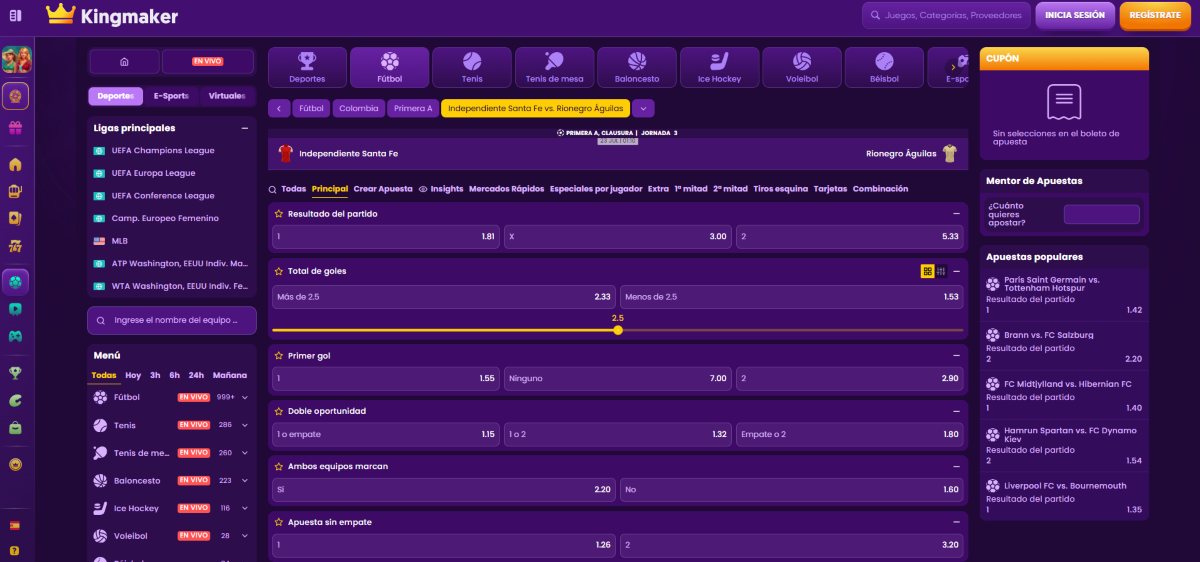Switch total goals to grid view icon
1200x562 pixels.
[927, 271]
